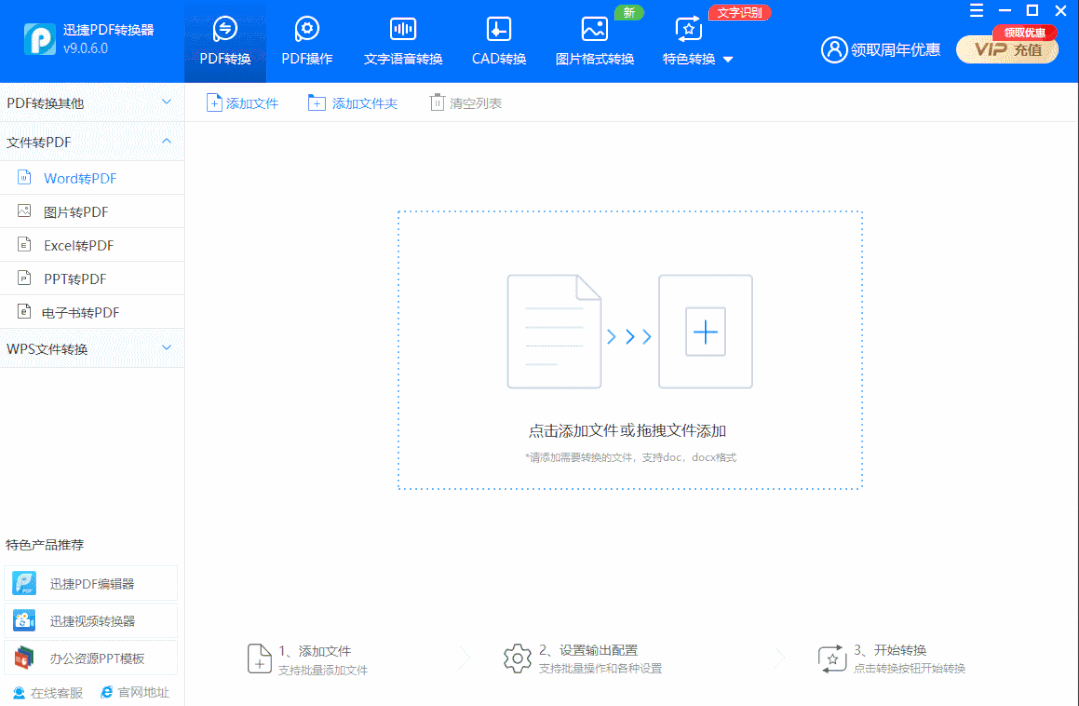The image size is (1079, 706).
Task: Switch to the PDF操作 tab
Action: [x=307, y=41]
